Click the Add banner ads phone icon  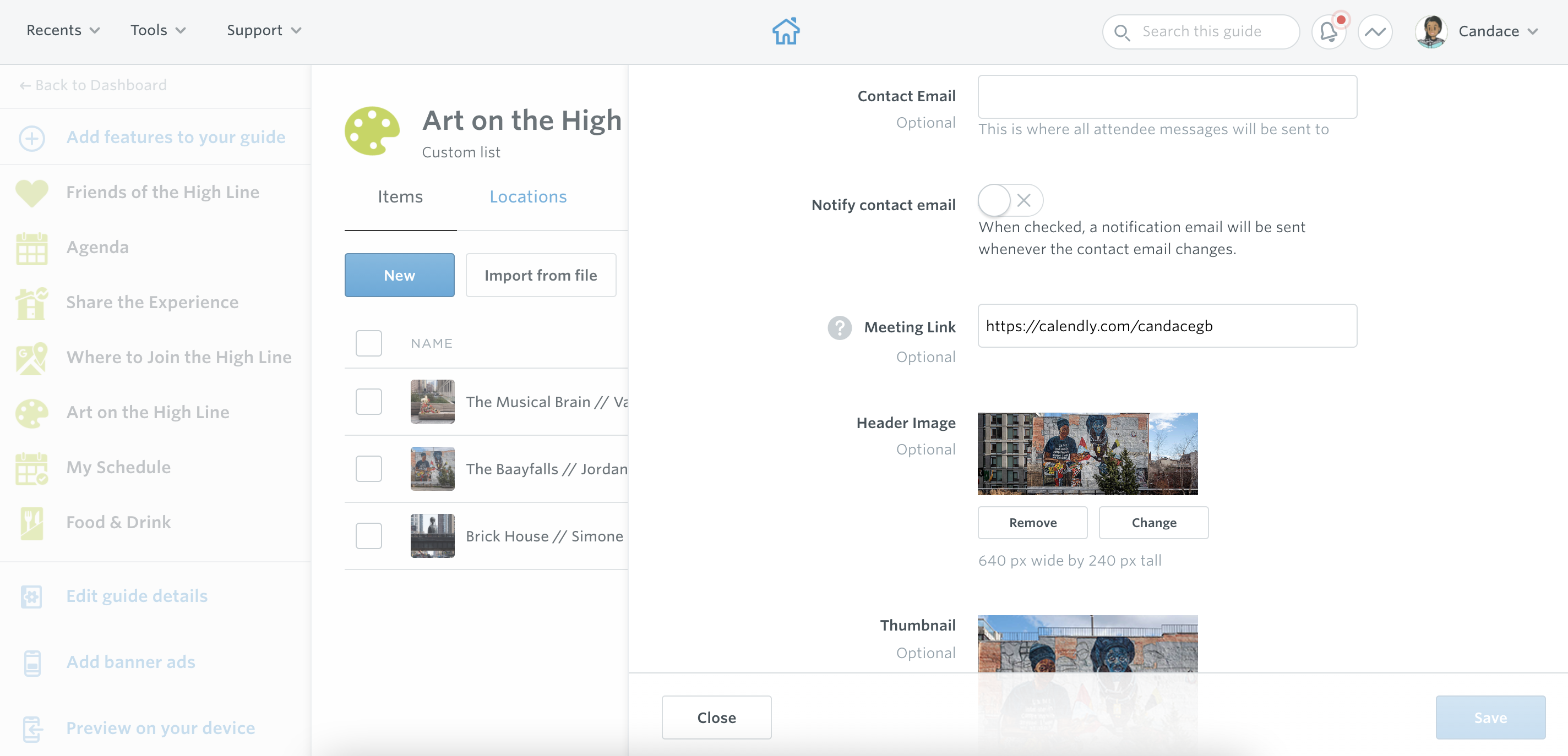point(32,662)
